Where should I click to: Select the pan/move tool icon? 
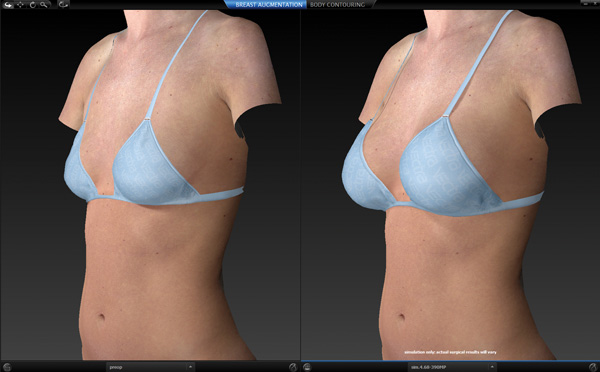[20, 5]
